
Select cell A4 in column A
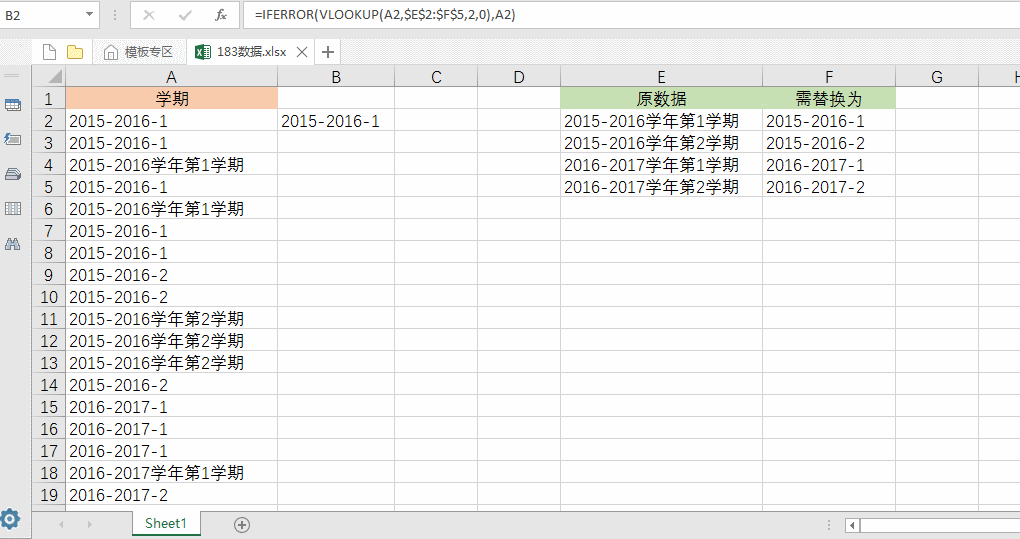click(172, 164)
